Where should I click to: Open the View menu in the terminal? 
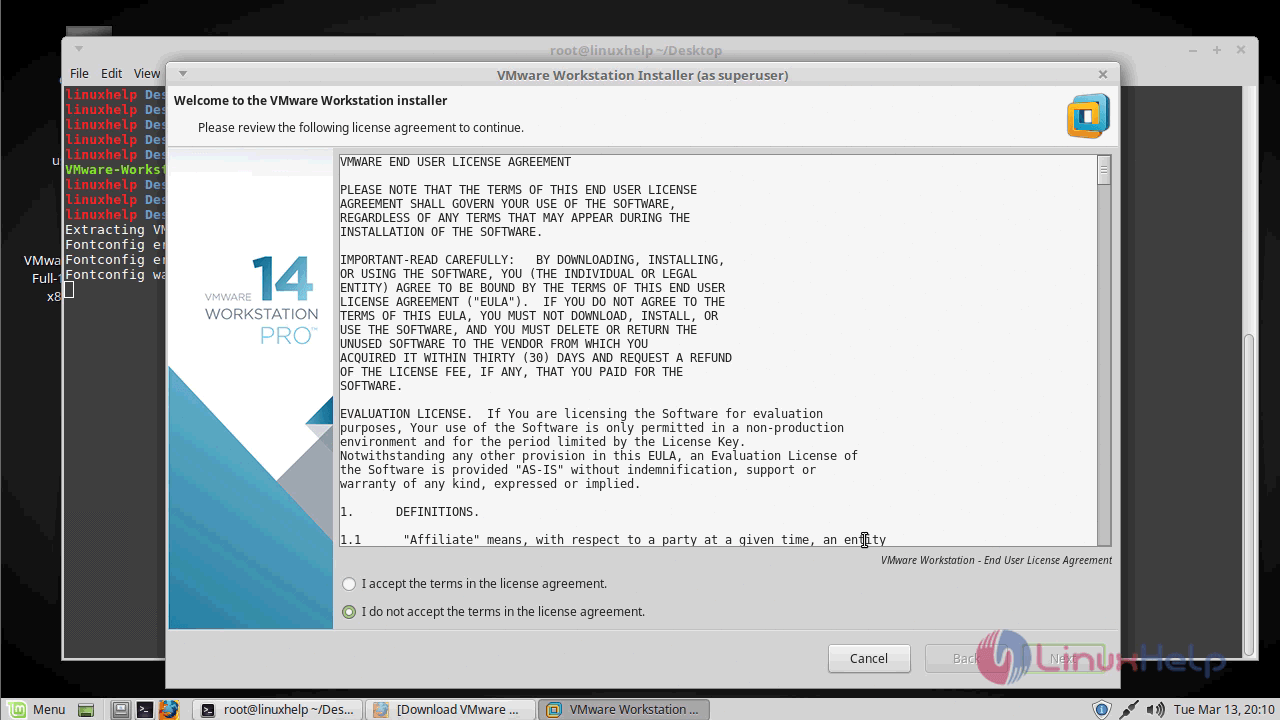(147, 73)
